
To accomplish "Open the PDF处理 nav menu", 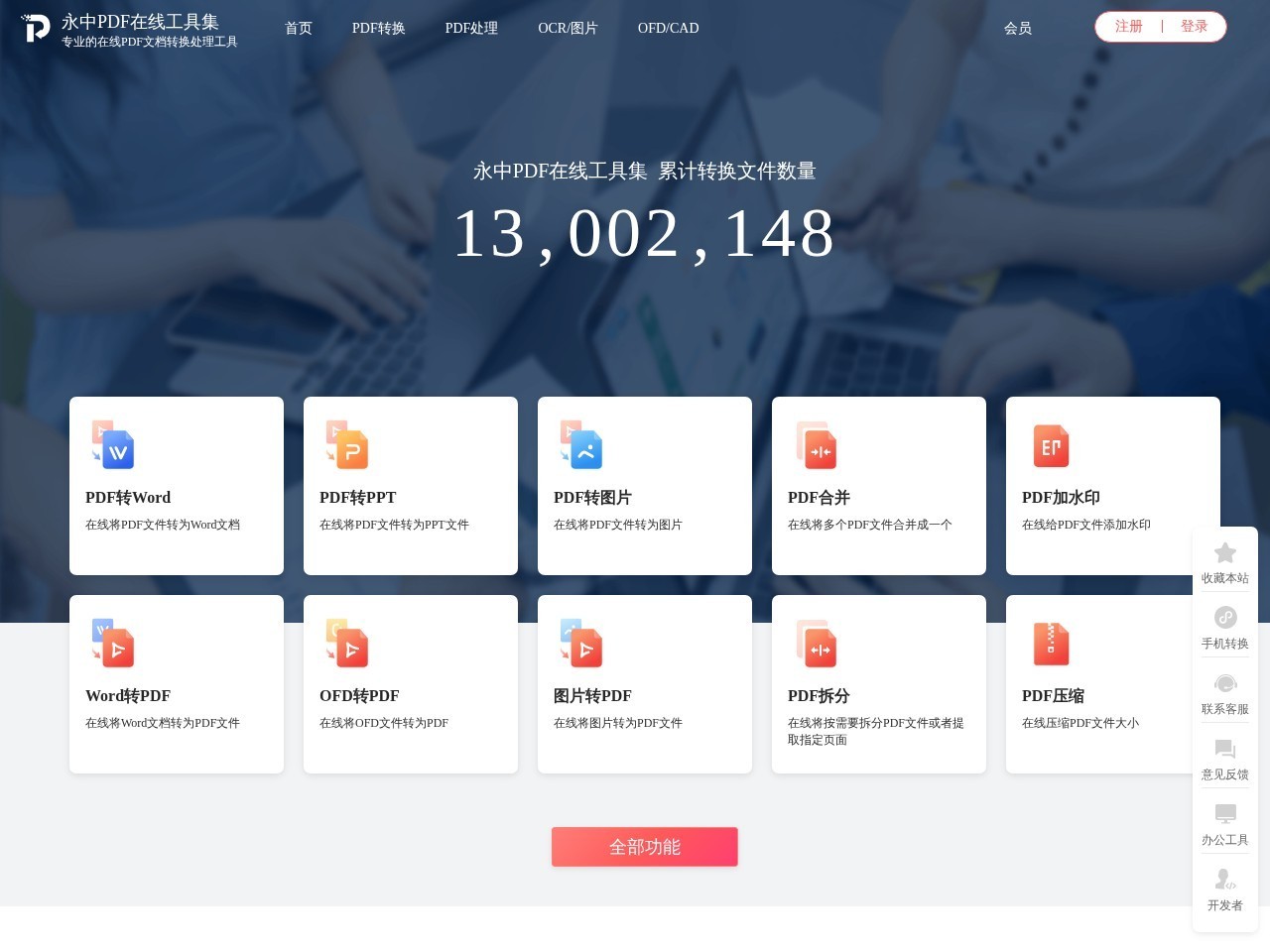I will 471,28.
